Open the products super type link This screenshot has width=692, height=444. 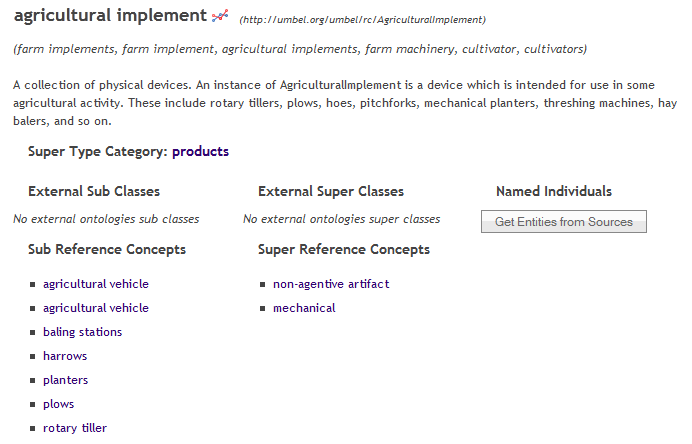[x=200, y=151]
